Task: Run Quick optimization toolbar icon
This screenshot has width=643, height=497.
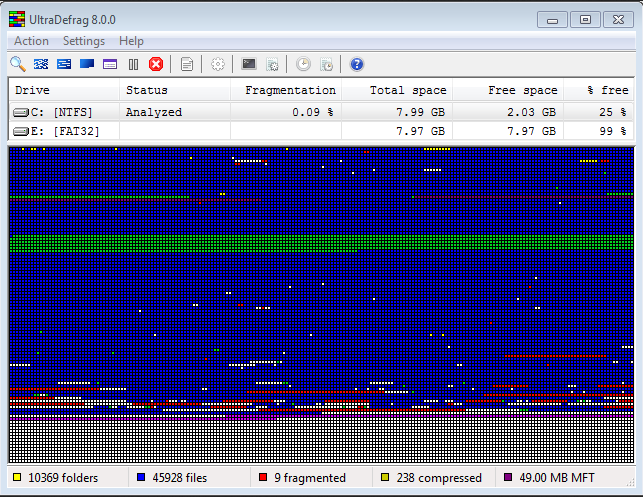Action: pos(64,64)
